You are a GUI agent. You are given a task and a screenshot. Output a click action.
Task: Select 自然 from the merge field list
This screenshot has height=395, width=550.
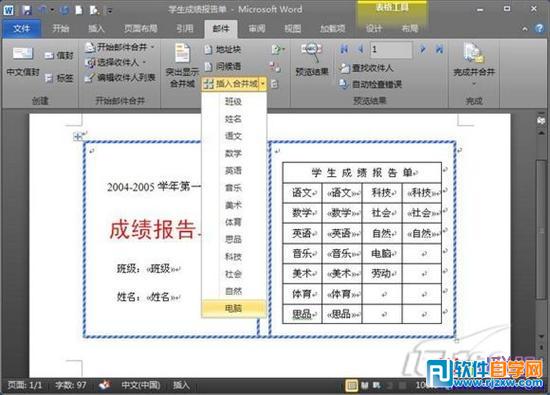click(x=233, y=291)
